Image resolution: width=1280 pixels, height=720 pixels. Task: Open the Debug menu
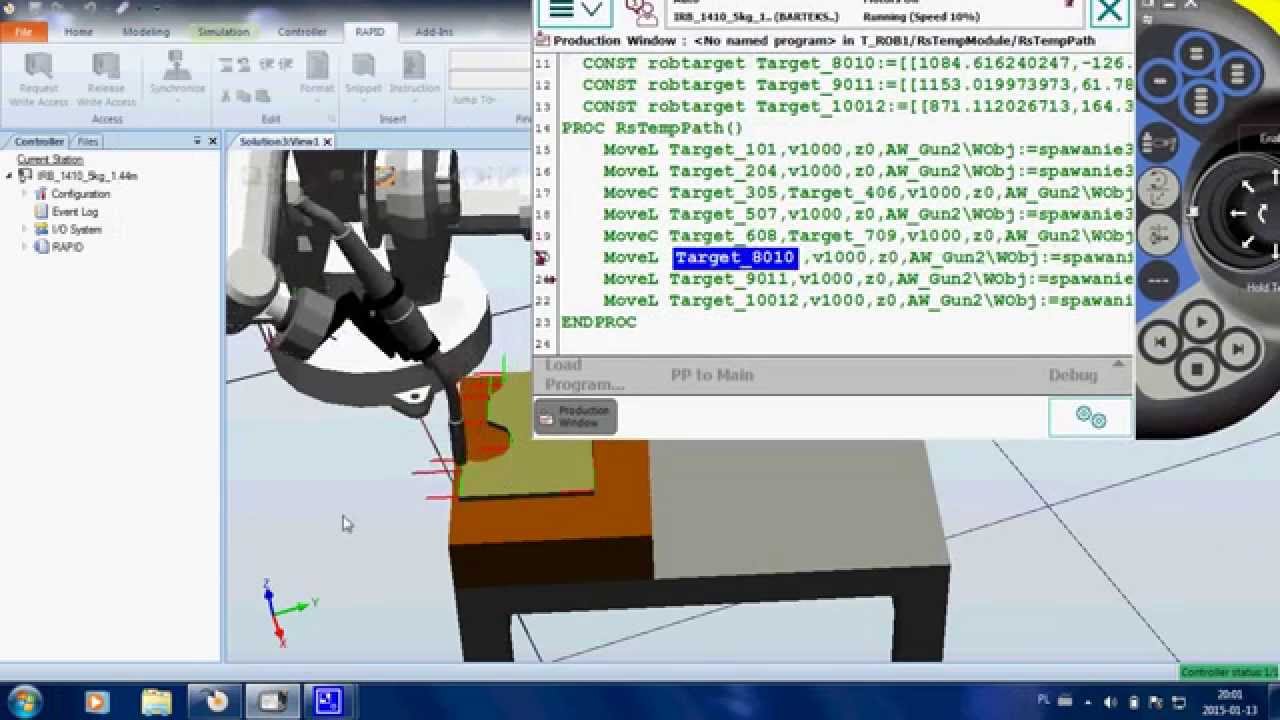[1073, 375]
